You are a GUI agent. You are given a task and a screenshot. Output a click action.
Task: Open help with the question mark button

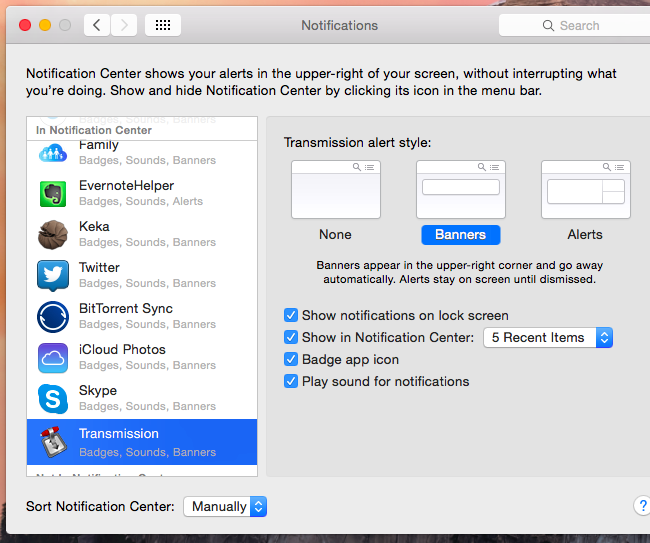pyautogui.click(x=643, y=506)
